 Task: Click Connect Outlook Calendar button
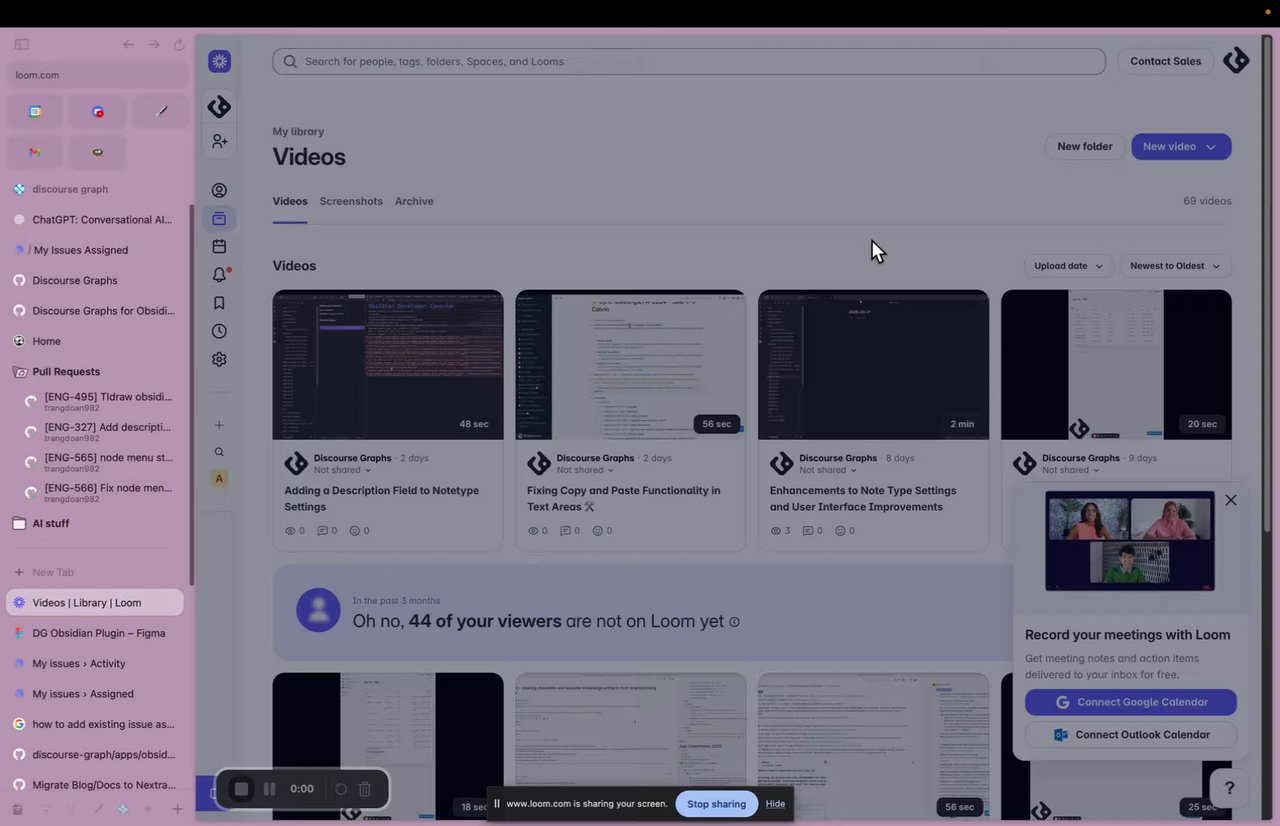(1131, 735)
